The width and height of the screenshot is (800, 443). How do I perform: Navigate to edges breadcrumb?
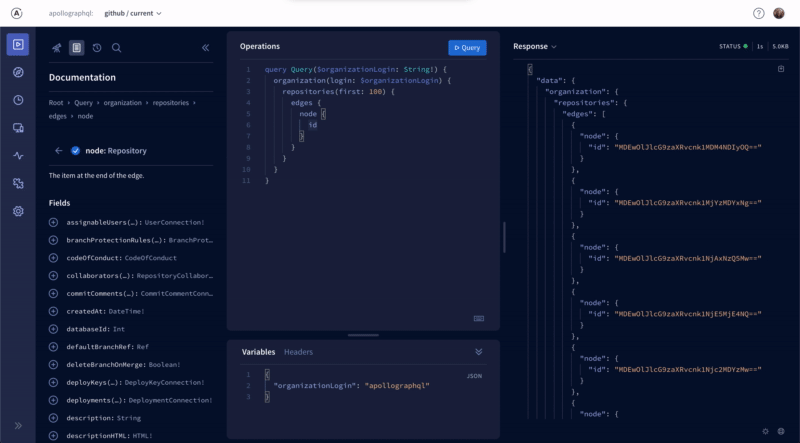click(58, 116)
